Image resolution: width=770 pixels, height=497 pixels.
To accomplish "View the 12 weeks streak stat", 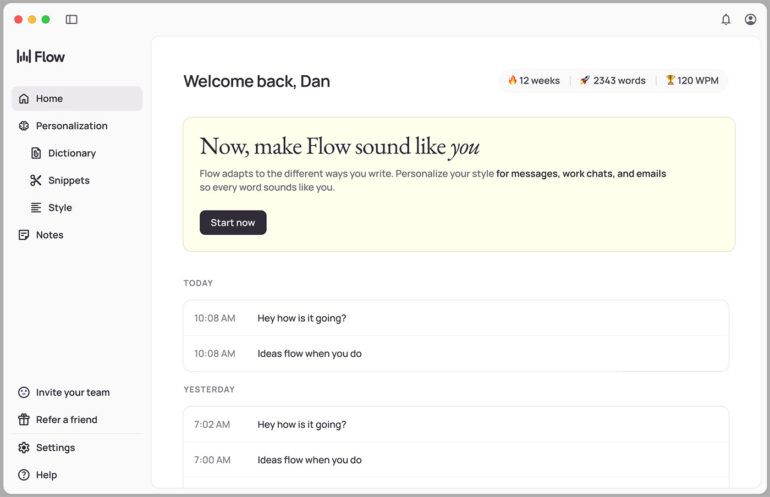I will coord(533,81).
